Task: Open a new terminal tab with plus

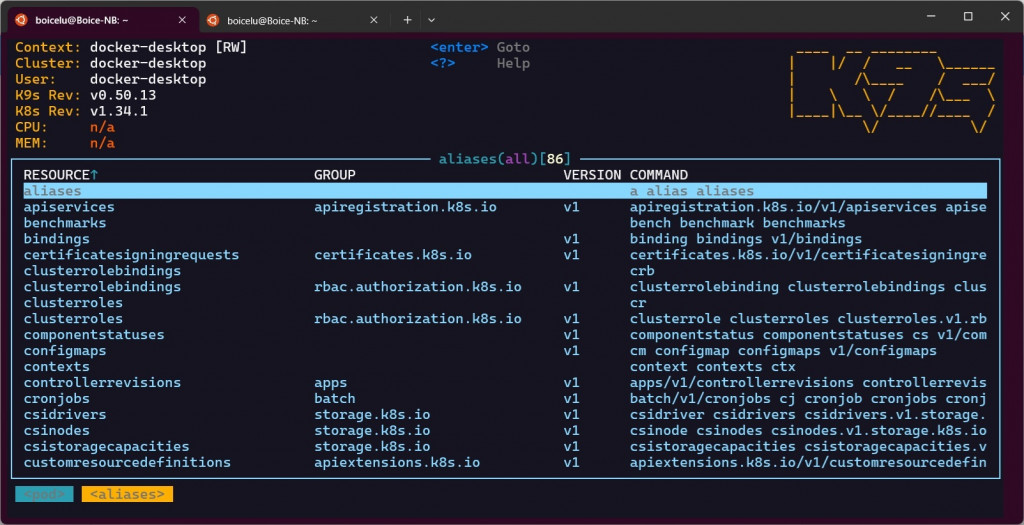Action: click(408, 20)
